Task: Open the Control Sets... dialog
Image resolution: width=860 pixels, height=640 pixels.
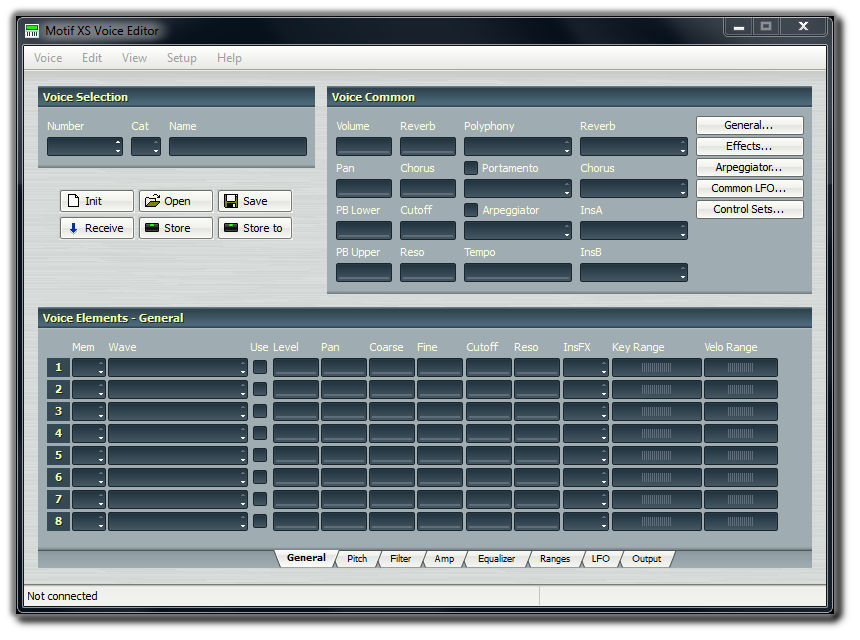Action: point(750,209)
